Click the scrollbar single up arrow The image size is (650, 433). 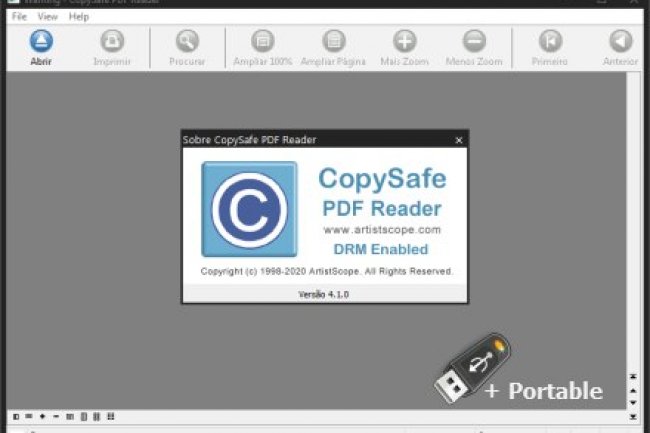(633, 390)
